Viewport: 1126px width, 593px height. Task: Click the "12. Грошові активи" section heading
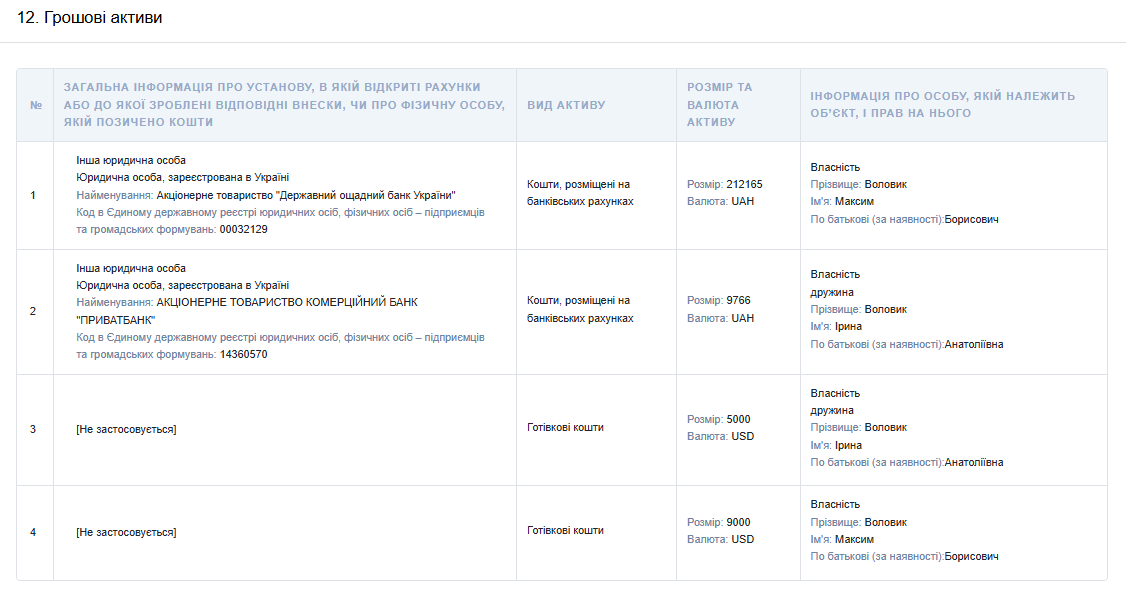coord(90,18)
